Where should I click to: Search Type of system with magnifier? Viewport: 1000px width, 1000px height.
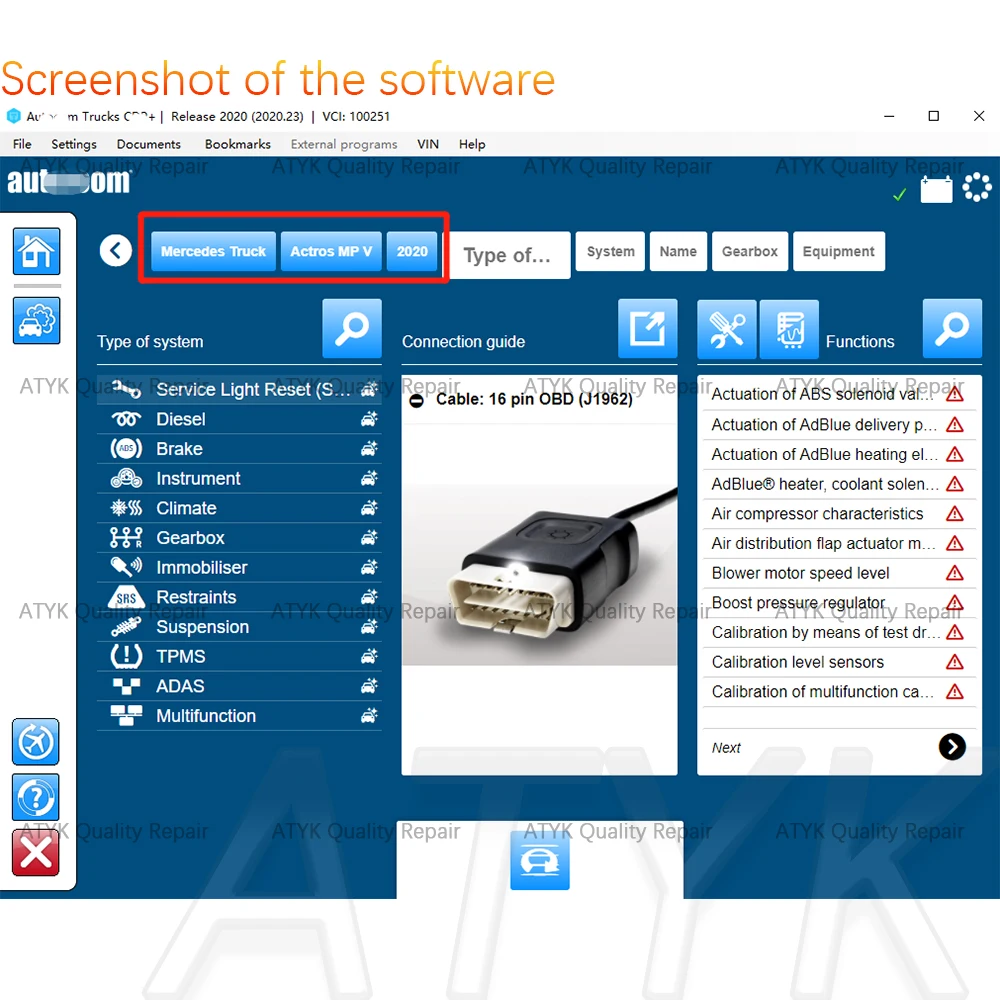tap(352, 328)
